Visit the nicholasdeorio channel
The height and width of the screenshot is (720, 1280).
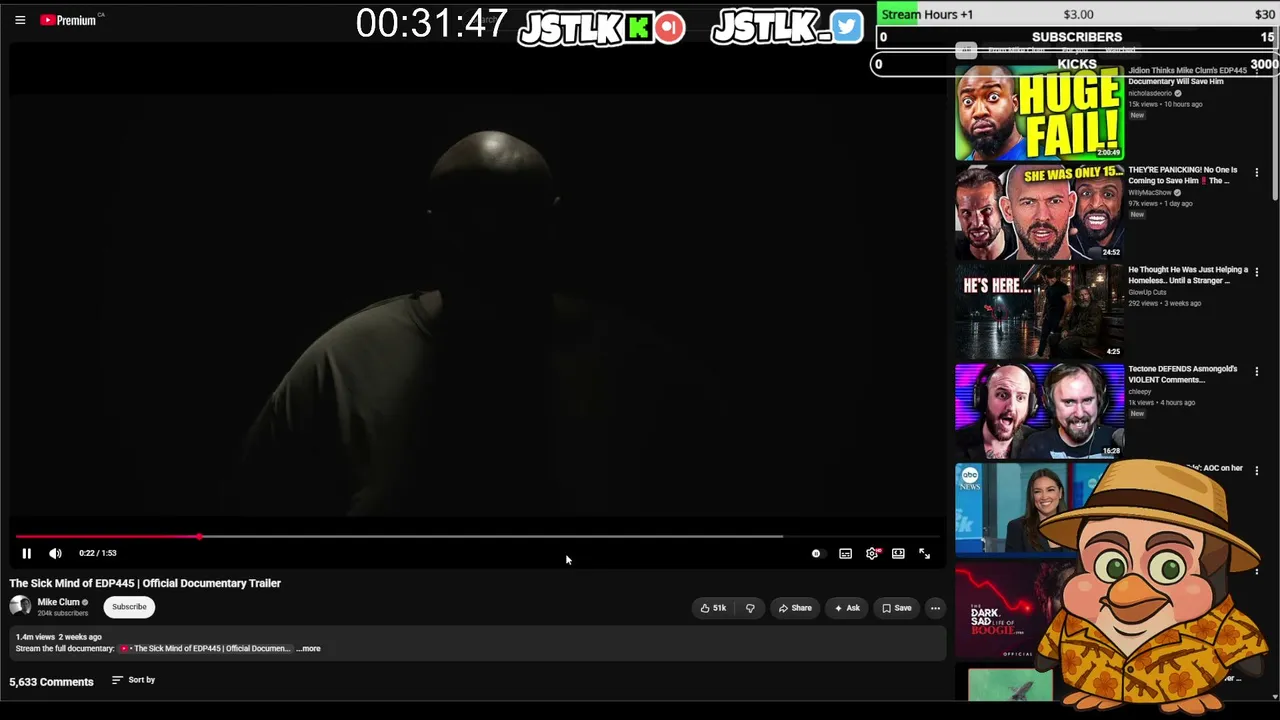(x=1150, y=93)
